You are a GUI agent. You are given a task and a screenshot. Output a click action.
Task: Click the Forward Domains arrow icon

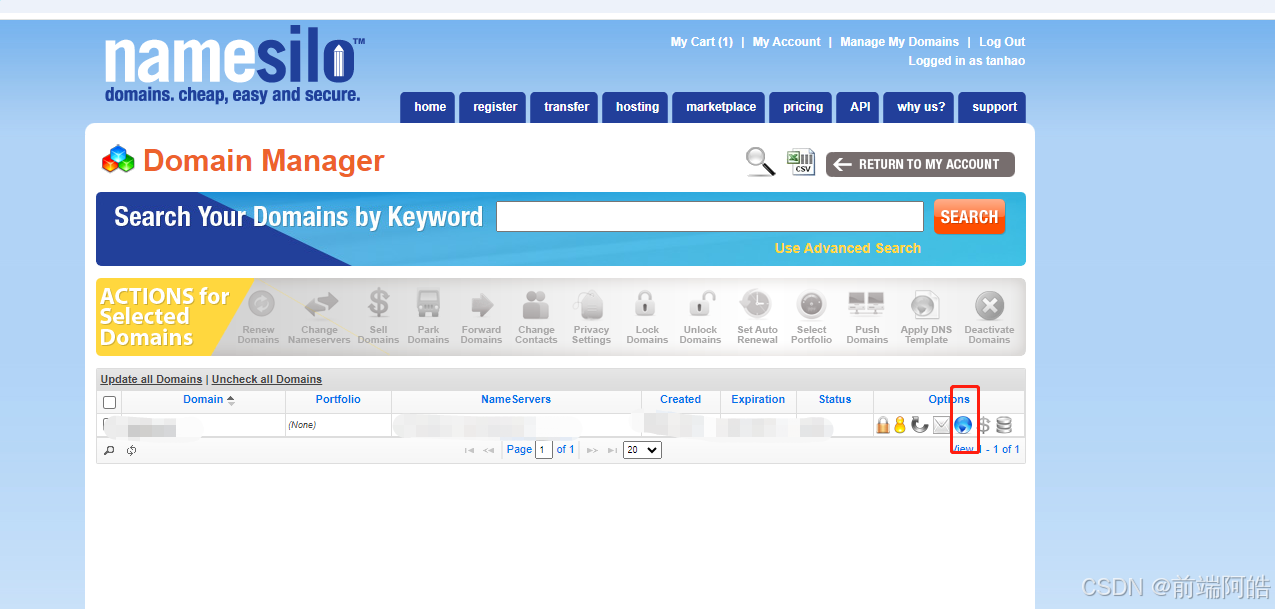coord(481,304)
